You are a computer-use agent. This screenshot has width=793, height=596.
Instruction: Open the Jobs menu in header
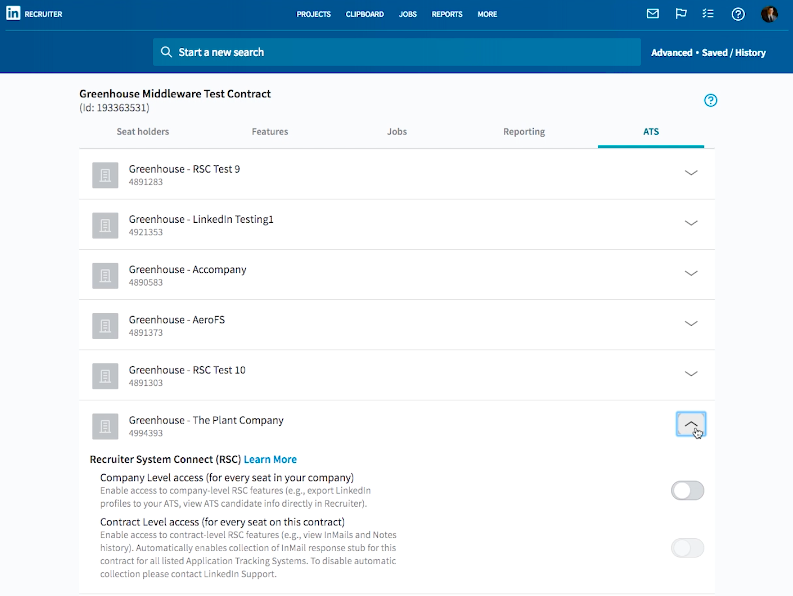coord(408,14)
